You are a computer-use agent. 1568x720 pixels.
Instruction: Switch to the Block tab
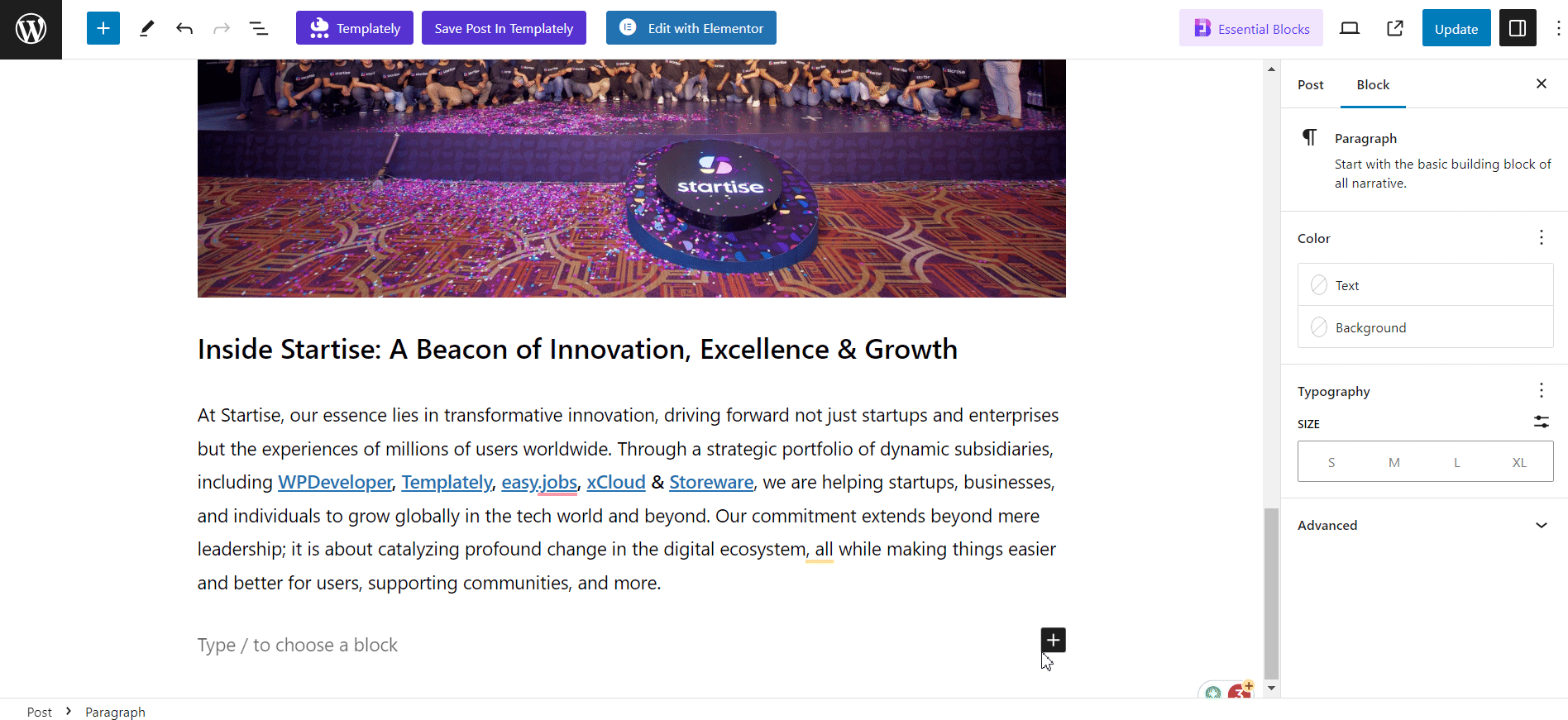click(1373, 84)
